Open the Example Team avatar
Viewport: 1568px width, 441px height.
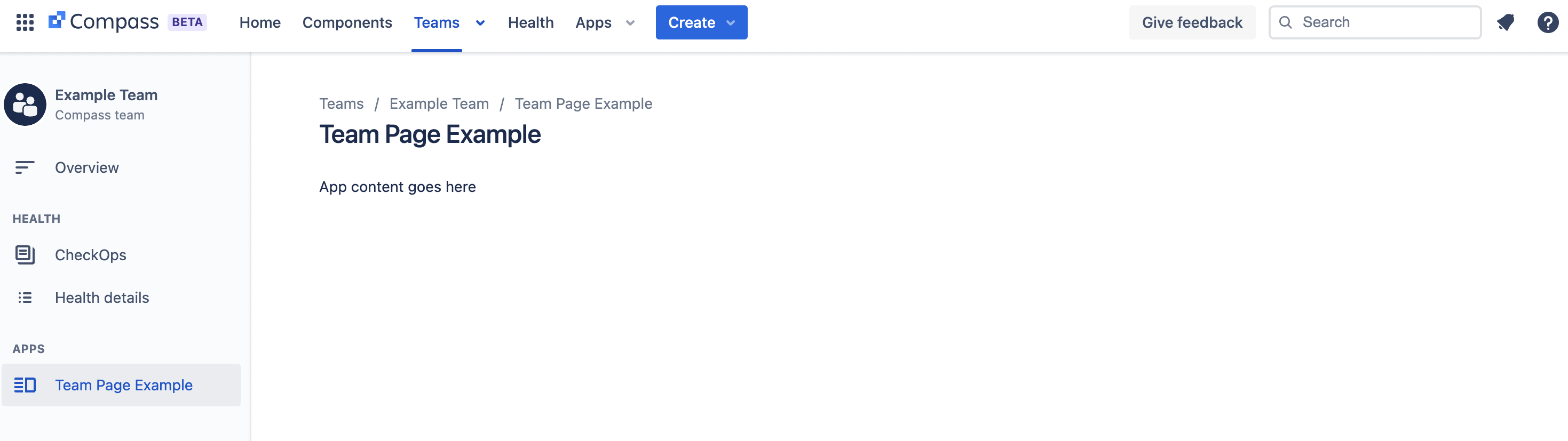click(x=25, y=104)
